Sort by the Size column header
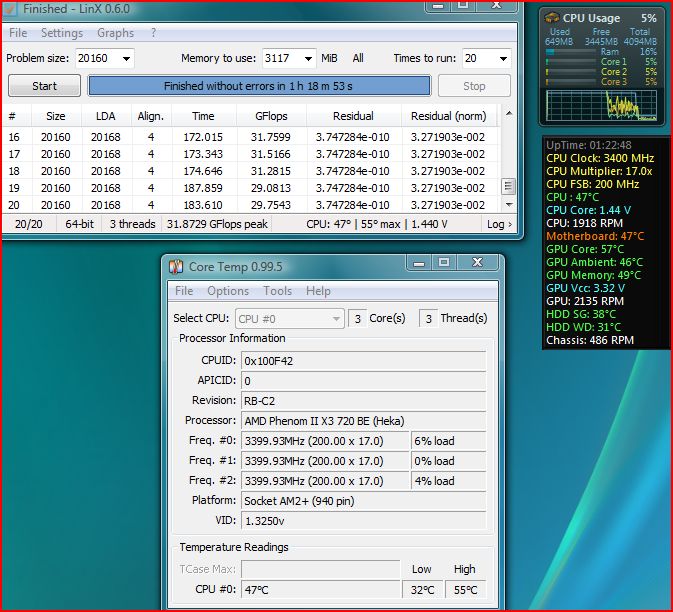Screen dimensions: 673x612 tap(56, 116)
